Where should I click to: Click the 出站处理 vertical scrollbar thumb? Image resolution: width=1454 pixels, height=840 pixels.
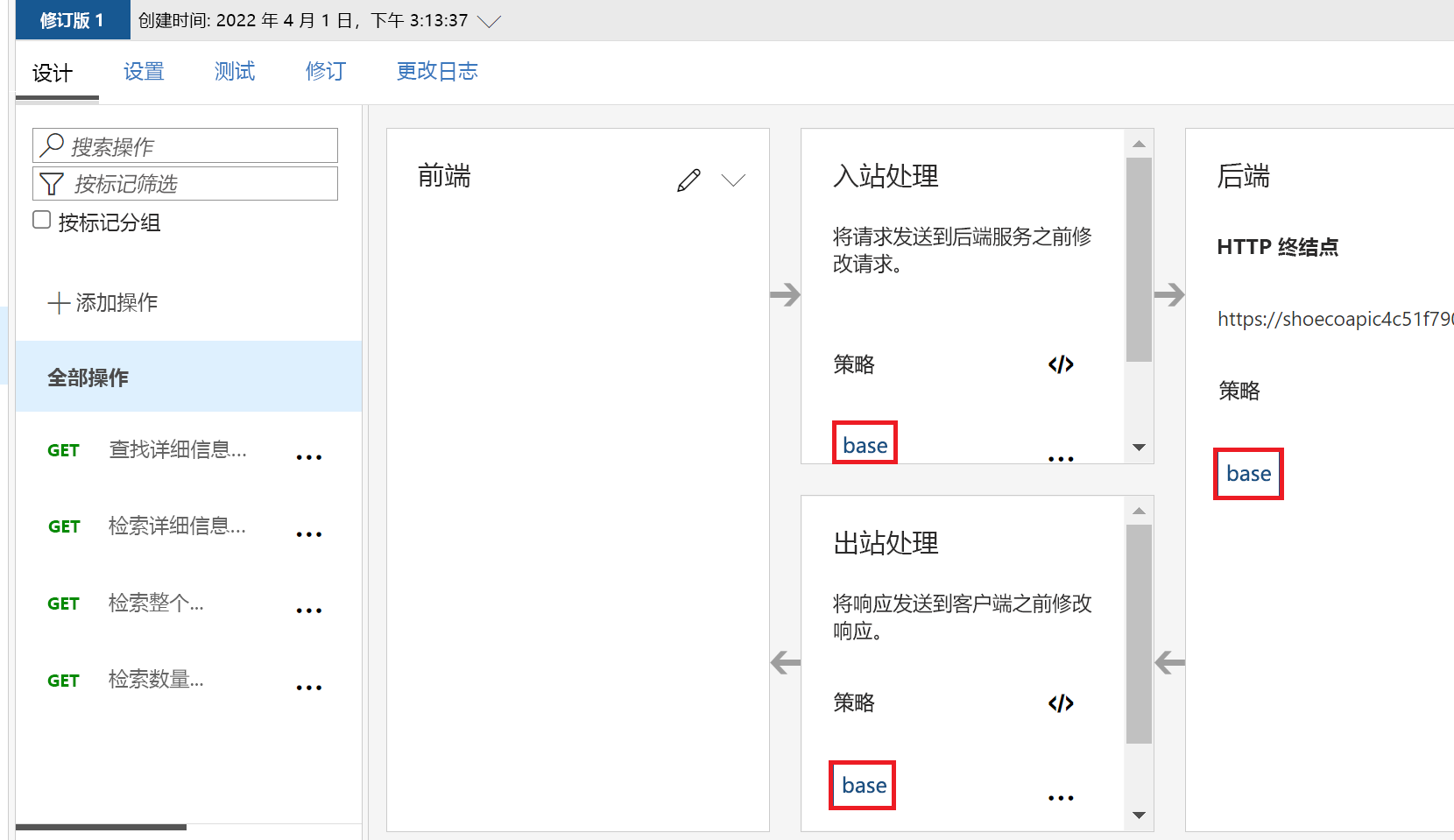click(x=1139, y=634)
